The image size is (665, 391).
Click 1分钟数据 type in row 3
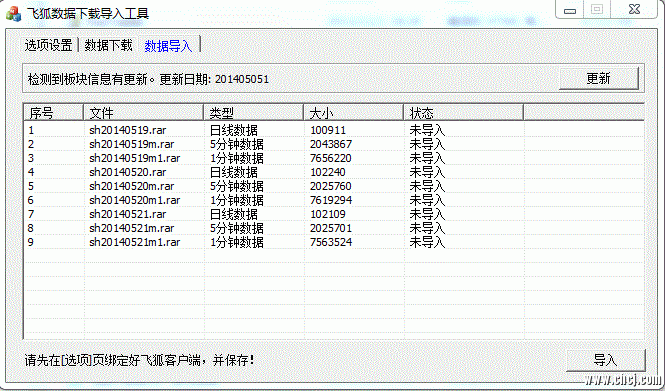(237, 158)
